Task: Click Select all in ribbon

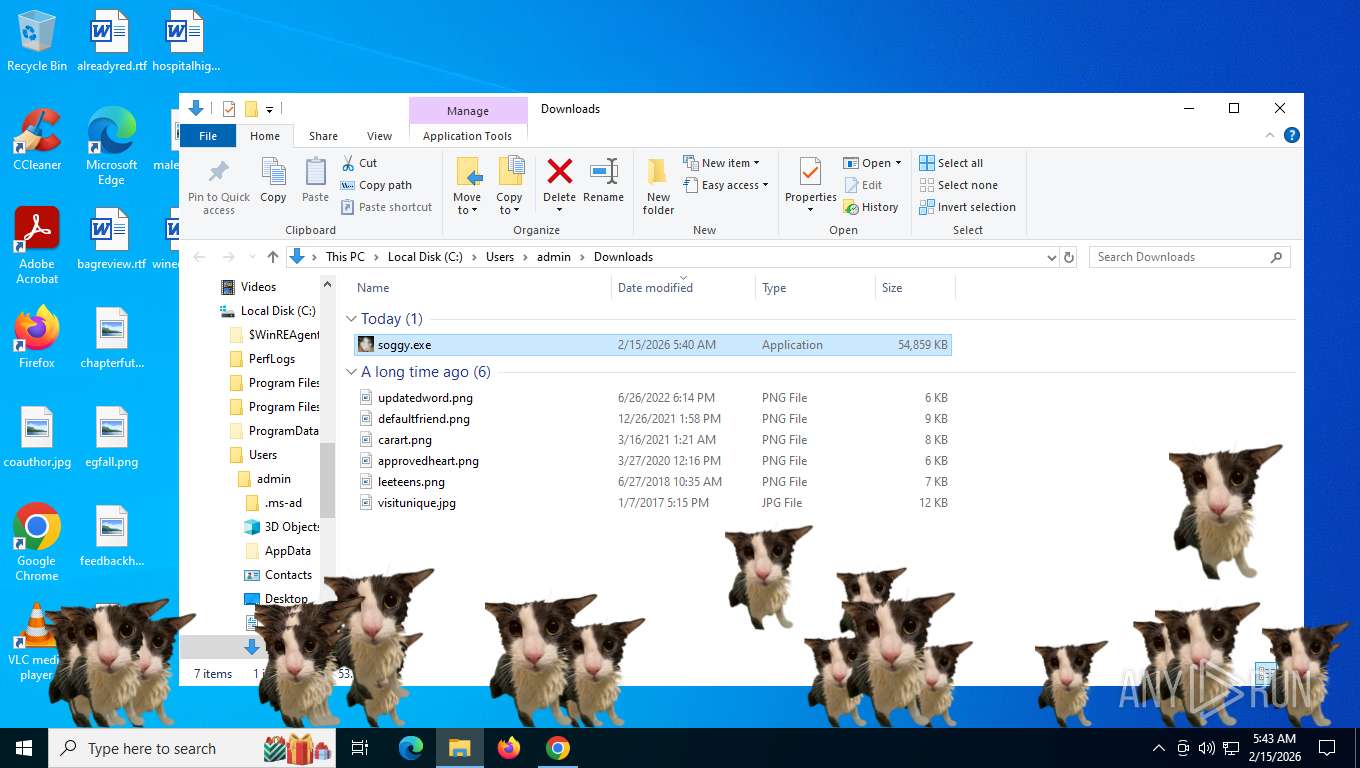Action: pos(951,163)
